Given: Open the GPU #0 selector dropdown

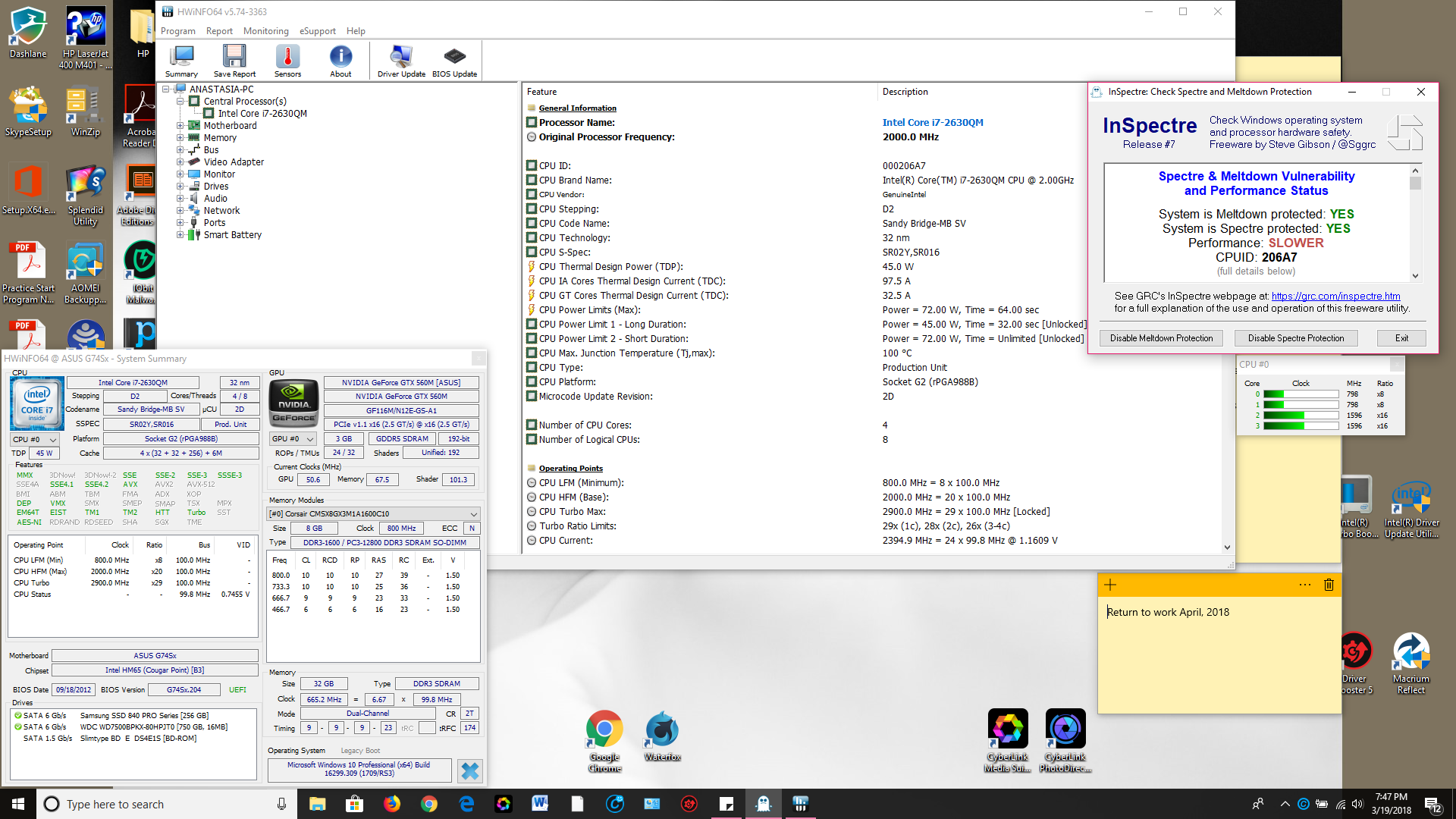Looking at the screenshot, I should pyautogui.click(x=293, y=439).
